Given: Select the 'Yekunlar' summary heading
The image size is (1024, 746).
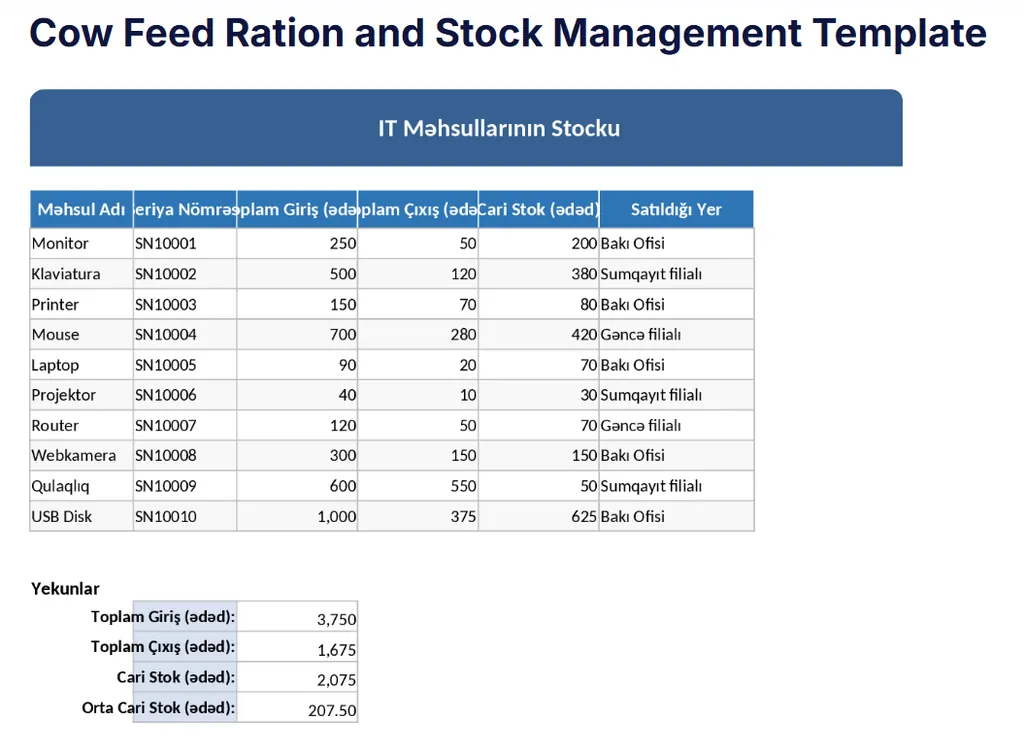Looking at the screenshot, I should click(65, 588).
